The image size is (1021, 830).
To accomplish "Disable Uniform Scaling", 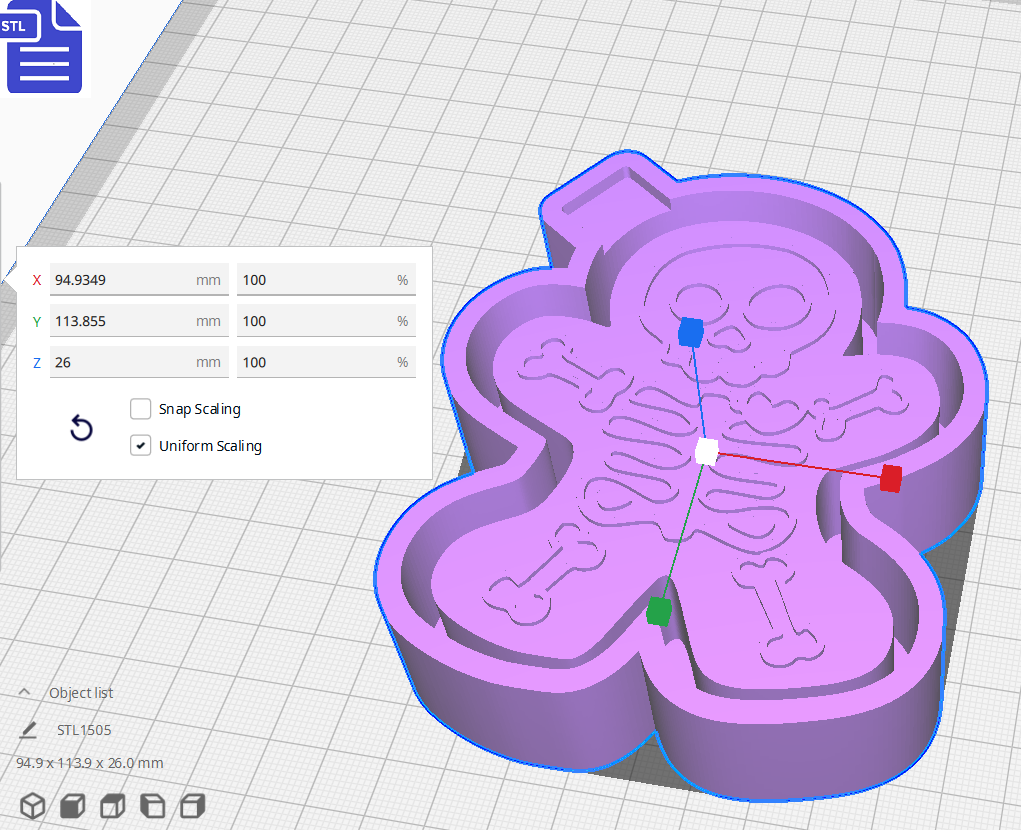I will click(x=140, y=445).
